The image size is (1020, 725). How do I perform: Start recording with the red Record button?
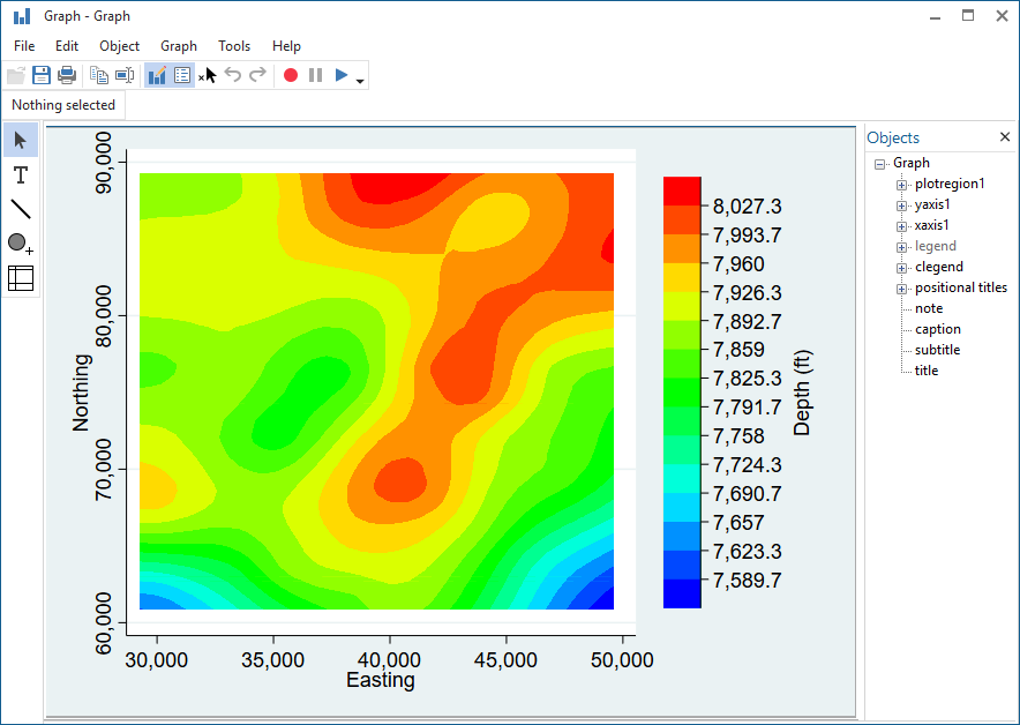(x=291, y=75)
